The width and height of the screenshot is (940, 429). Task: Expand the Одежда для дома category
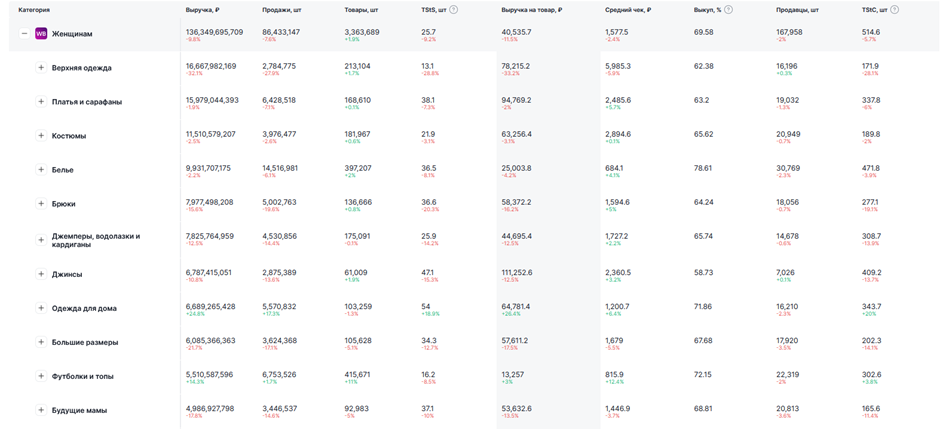41,308
